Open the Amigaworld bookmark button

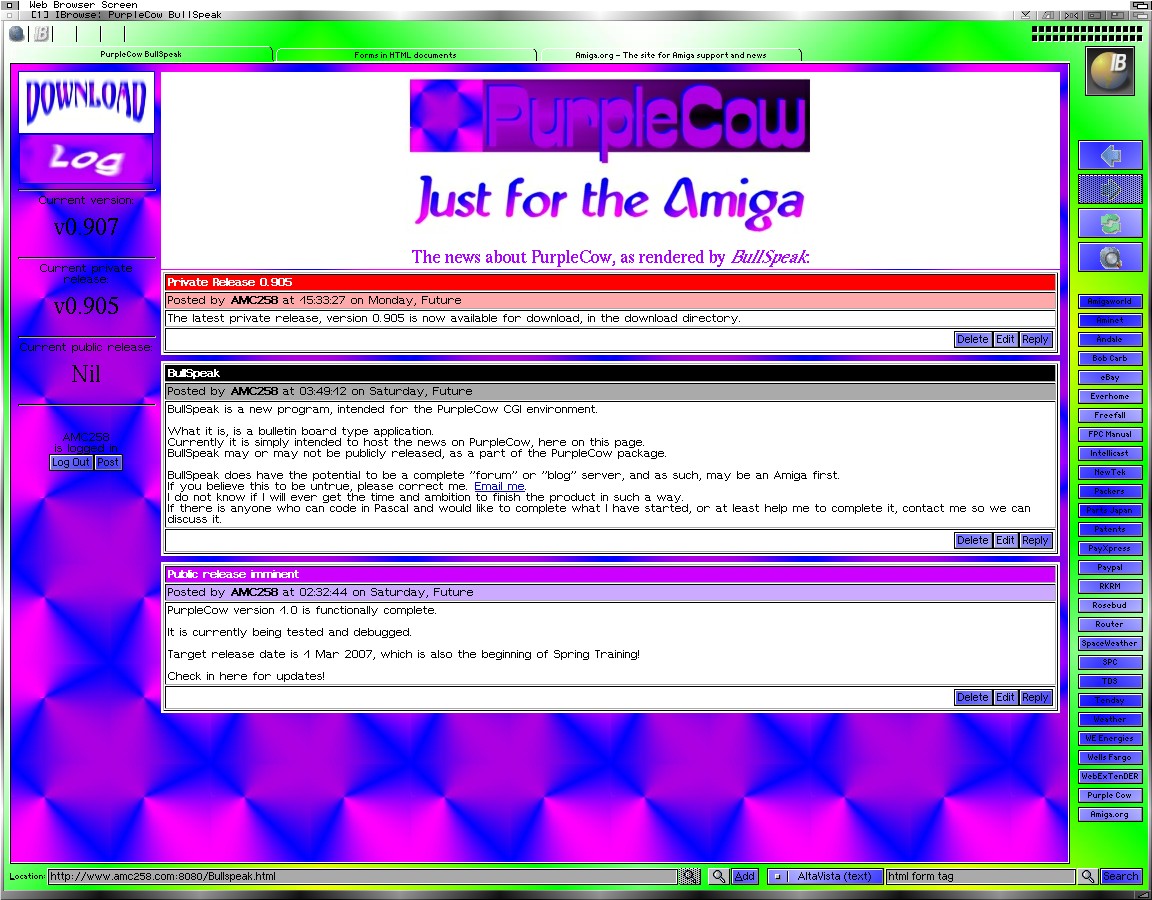point(1109,301)
